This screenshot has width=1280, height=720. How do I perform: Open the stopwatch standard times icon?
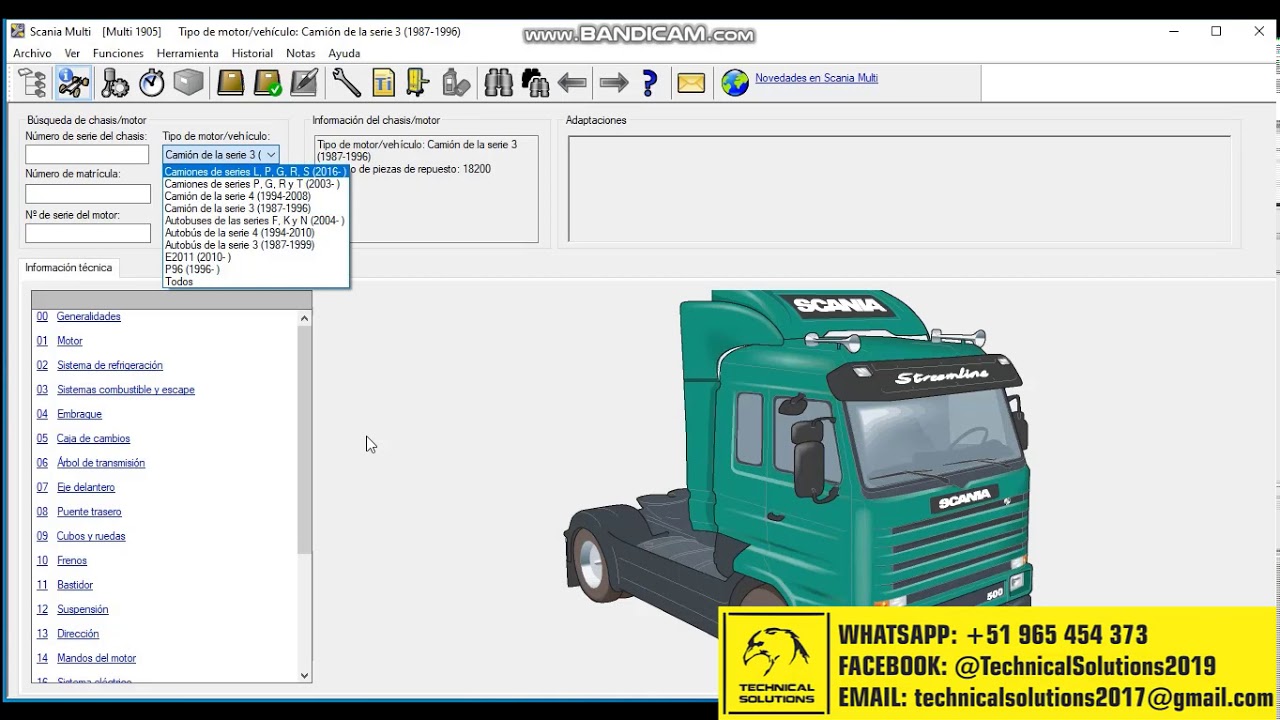pyautogui.click(x=151, y=82)
